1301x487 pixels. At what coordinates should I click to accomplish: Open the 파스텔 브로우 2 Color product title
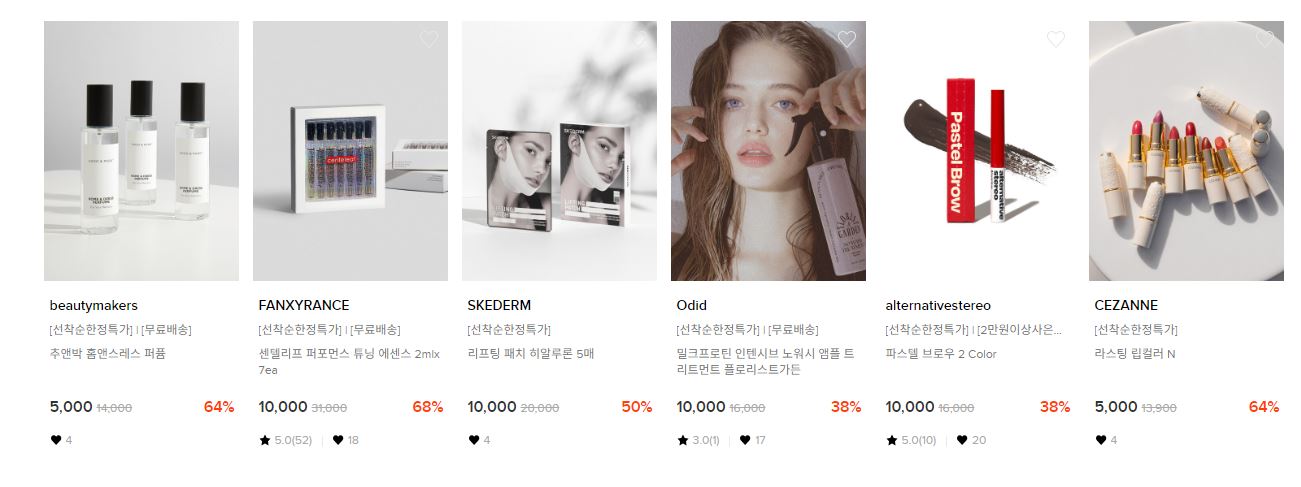941,354
